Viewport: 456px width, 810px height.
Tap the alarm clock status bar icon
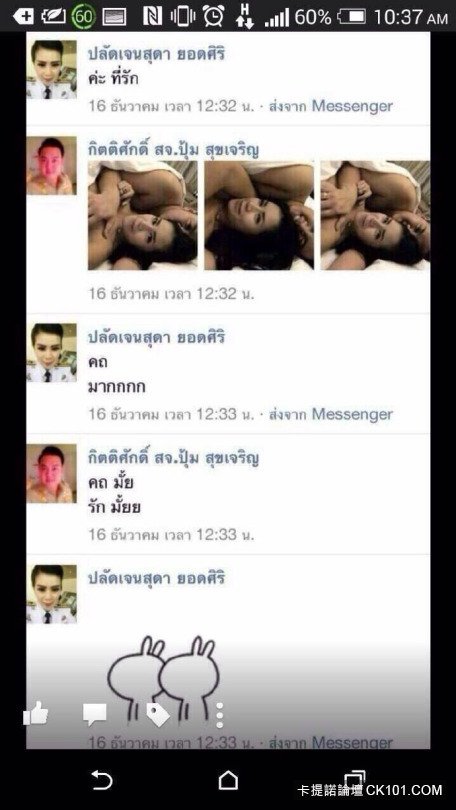point(213,16)
